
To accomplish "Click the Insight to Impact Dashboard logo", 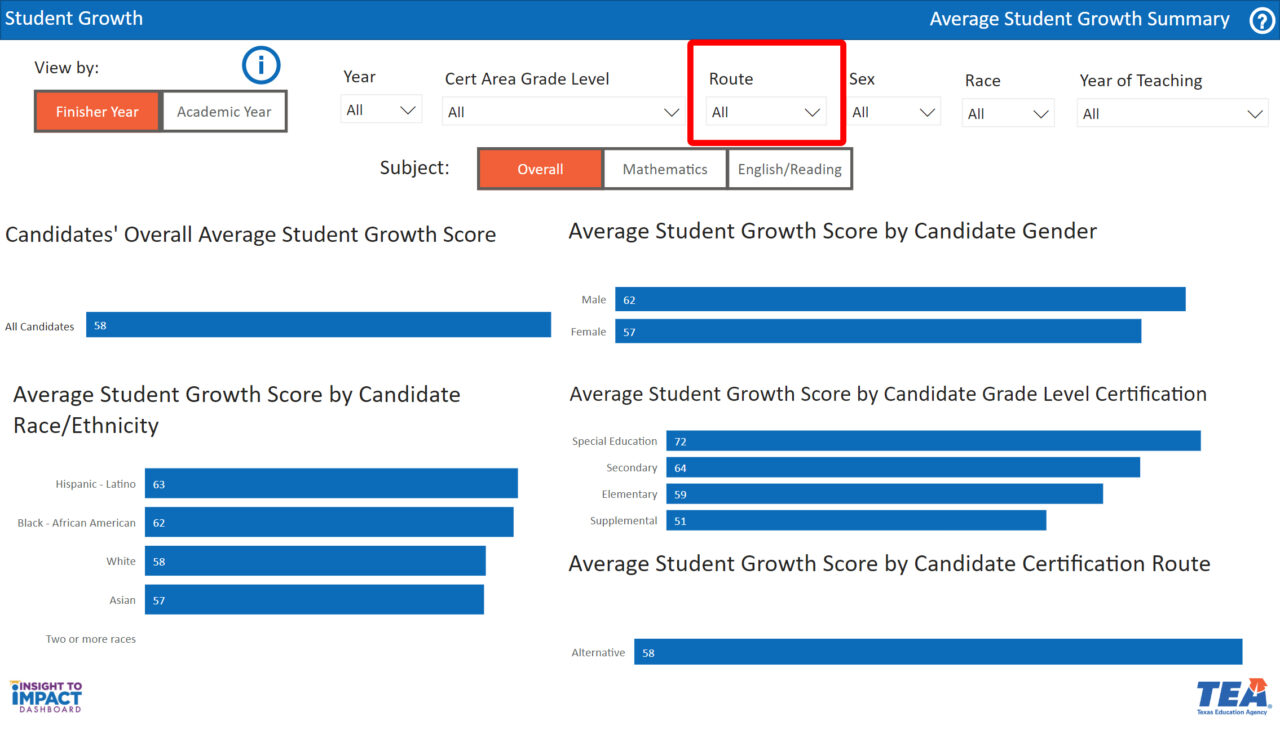I will [45, 696].
